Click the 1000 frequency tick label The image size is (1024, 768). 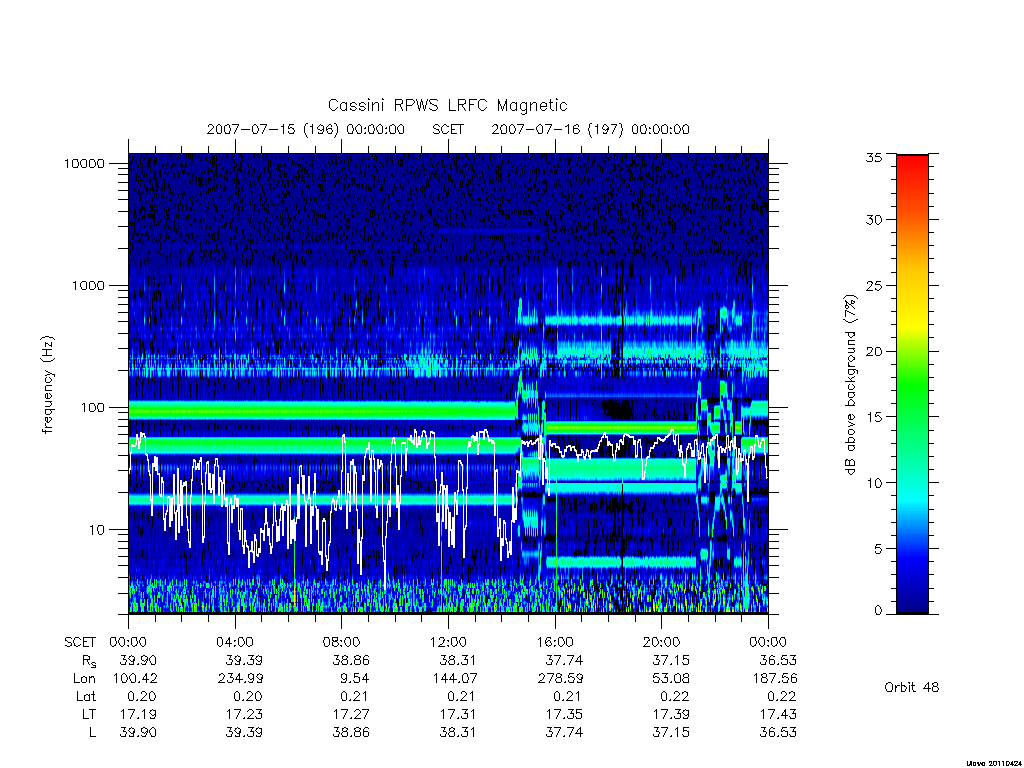coord(88,285)
